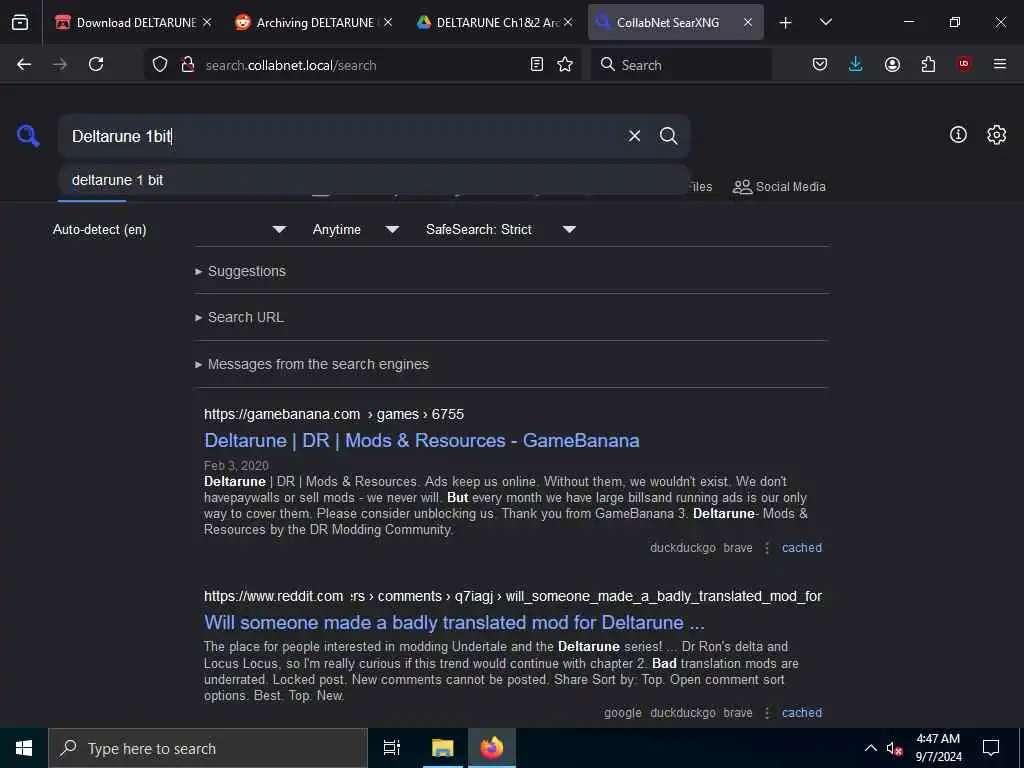
Task: Open the badly translated mod Reddit result
Action: 454,622
